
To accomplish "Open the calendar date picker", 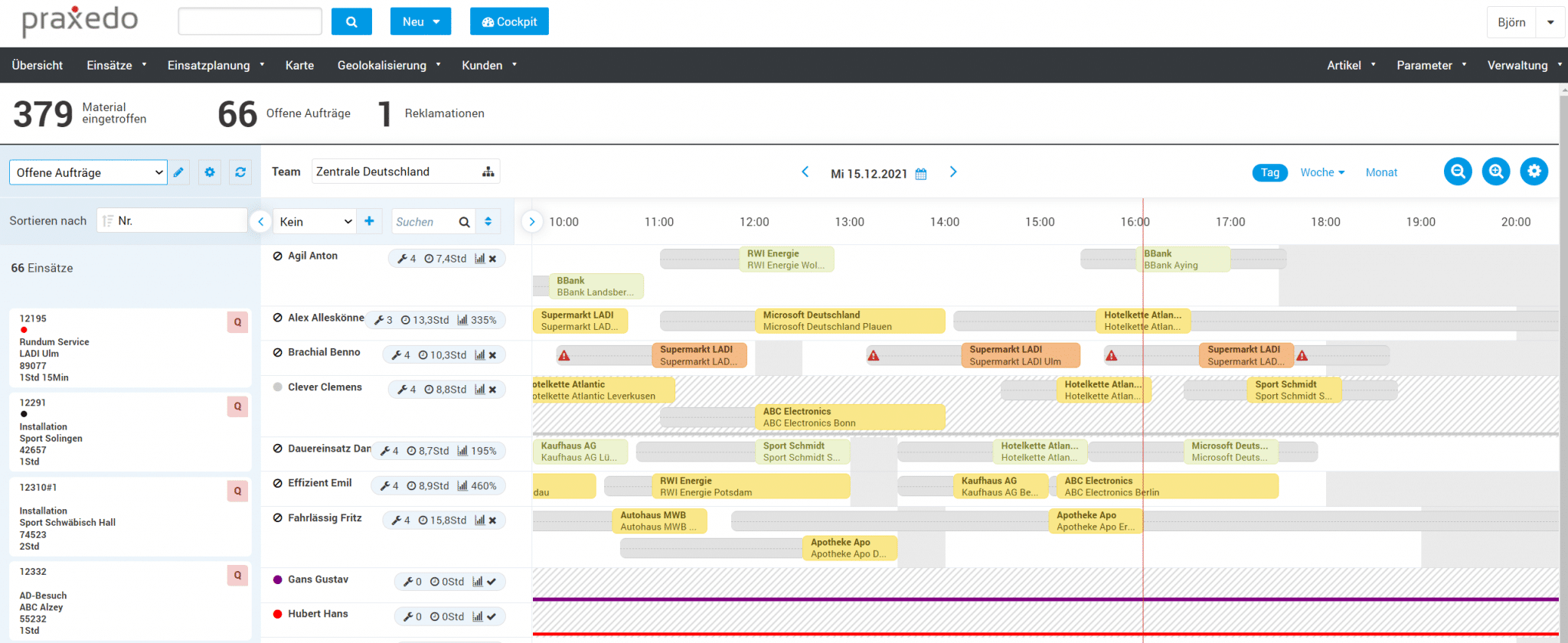I will [921, 174].
